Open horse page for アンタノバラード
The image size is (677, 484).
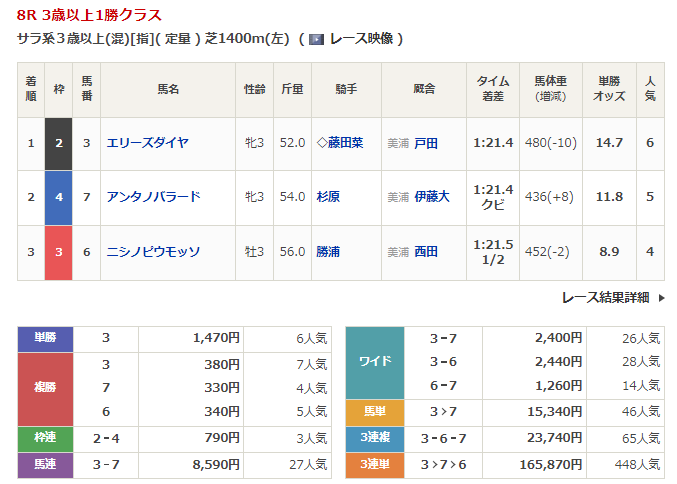153,197
